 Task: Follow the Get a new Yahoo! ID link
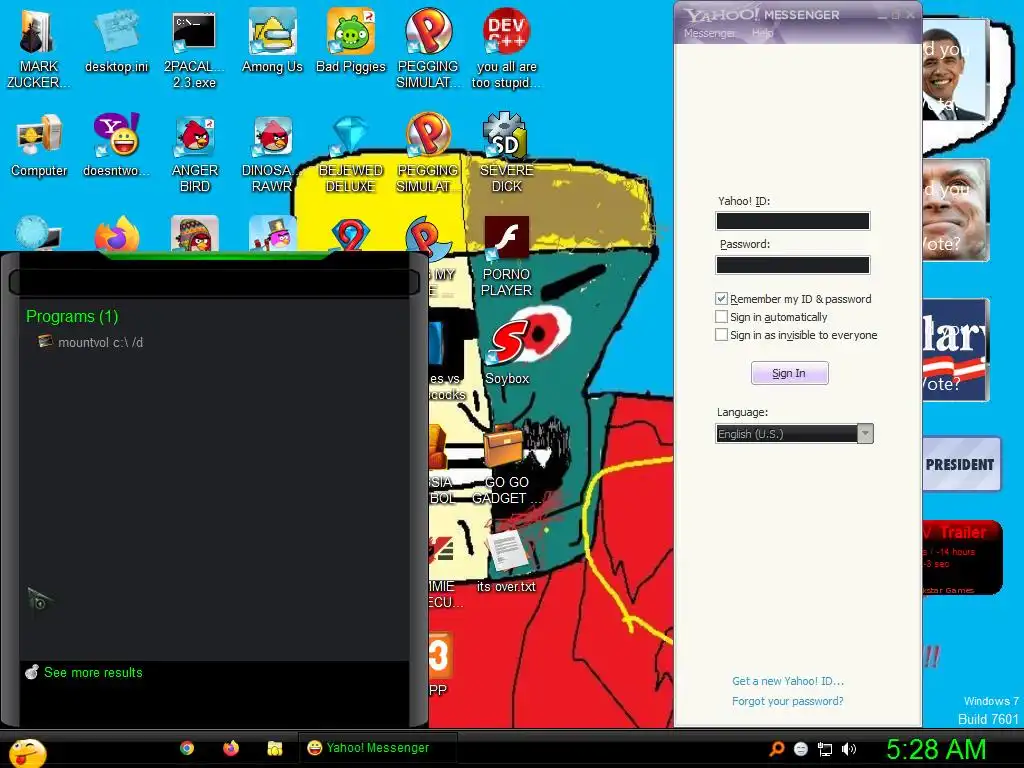click(788, 681)
